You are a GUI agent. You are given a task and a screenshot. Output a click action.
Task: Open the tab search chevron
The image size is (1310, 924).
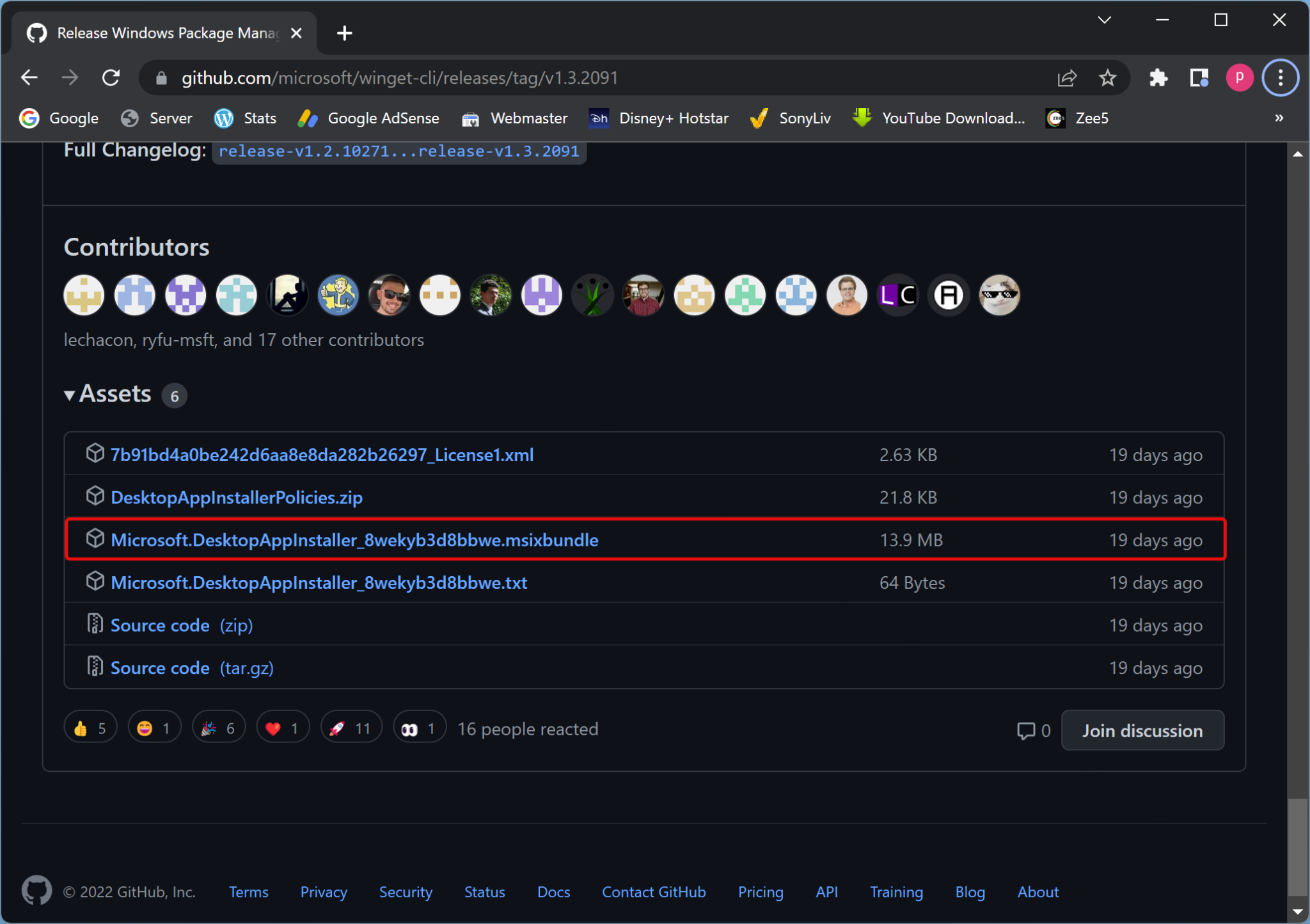(x=1104, y=20)
